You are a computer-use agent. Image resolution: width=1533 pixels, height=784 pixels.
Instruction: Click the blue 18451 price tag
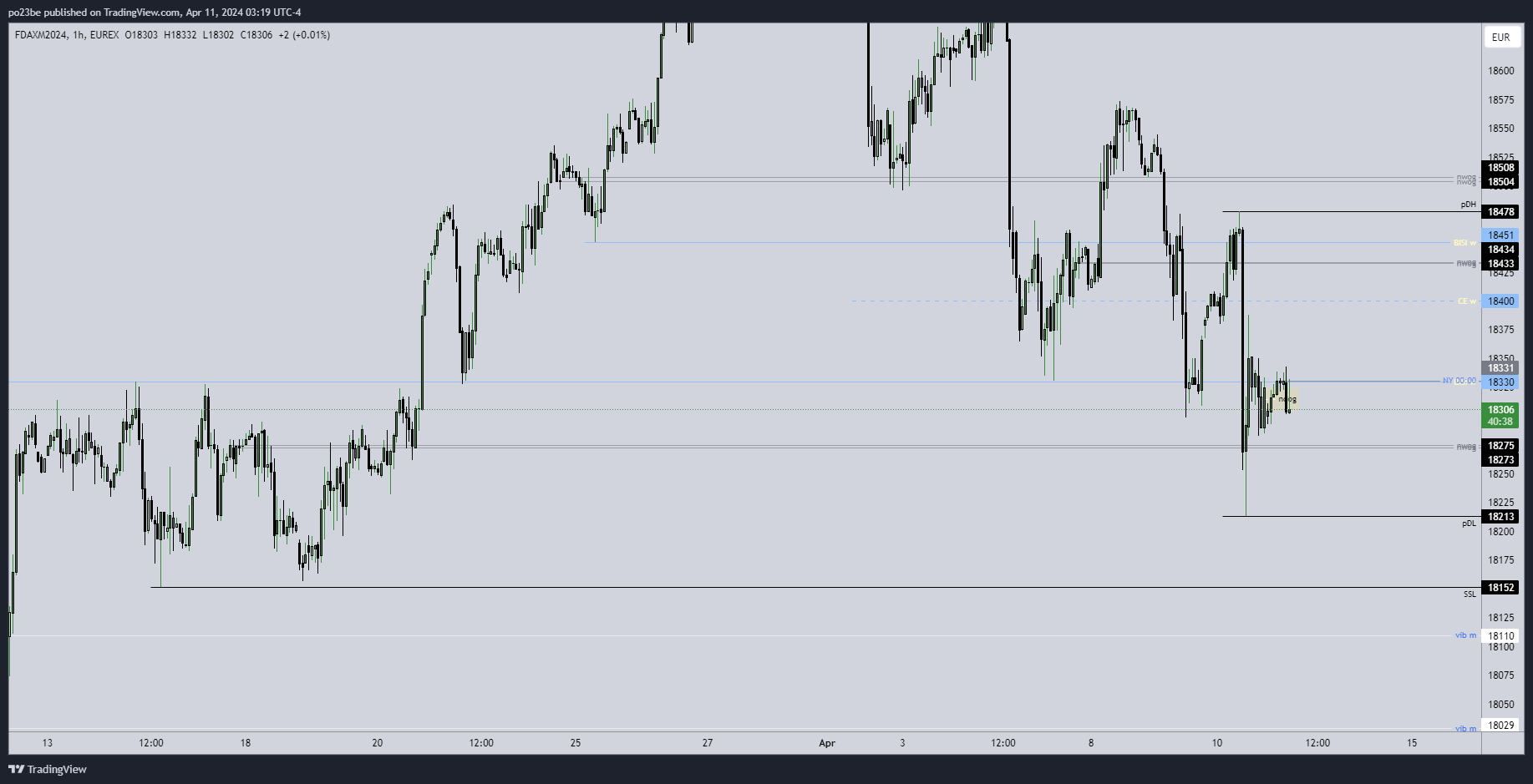coord(1500,235)
